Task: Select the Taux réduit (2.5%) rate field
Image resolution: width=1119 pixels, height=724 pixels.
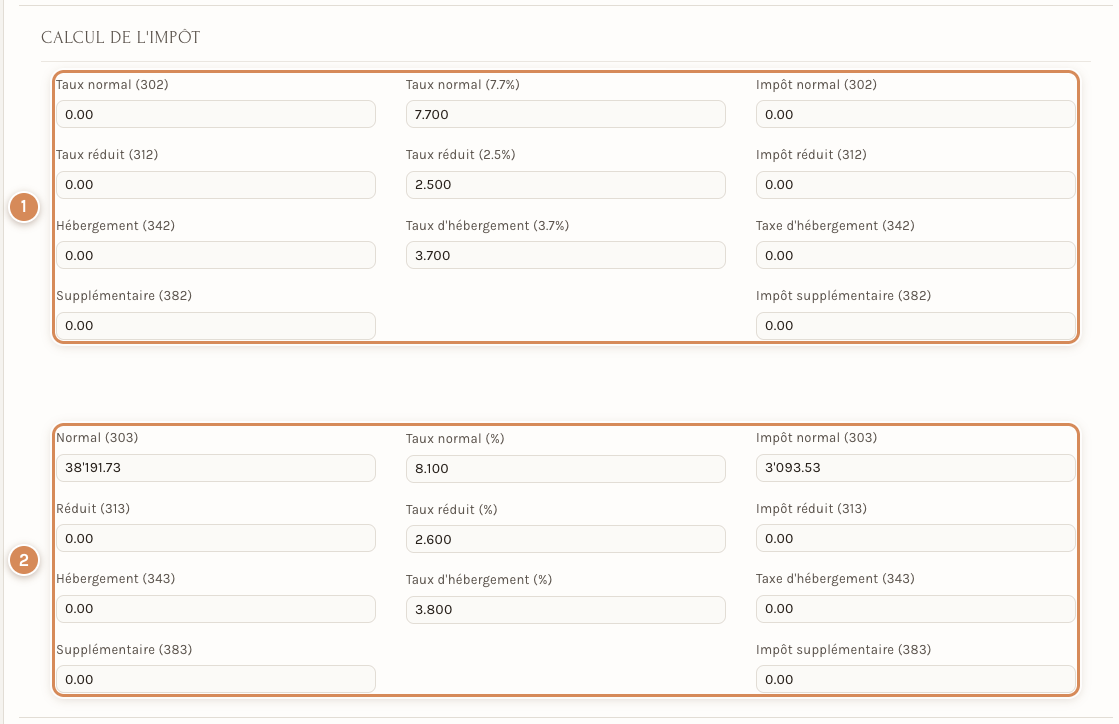Action: tap(565, 185)
